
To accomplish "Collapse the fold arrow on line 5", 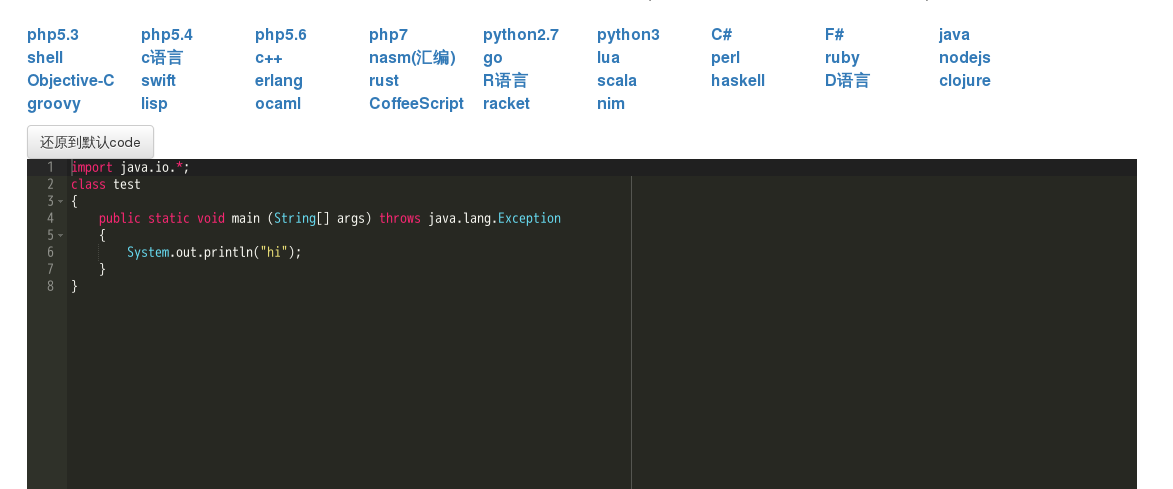I will 60,236.
